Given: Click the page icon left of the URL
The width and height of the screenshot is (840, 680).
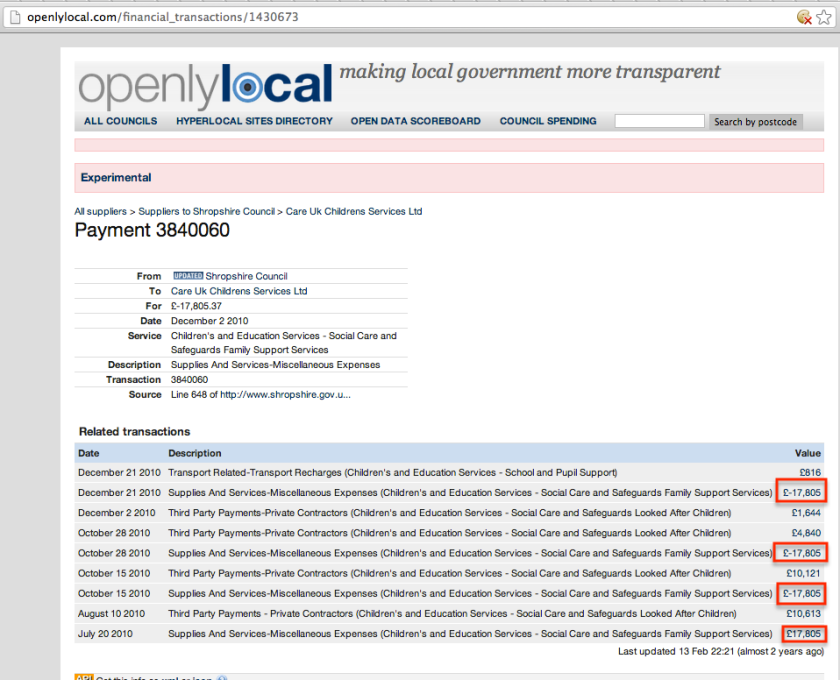Looking at the screenshot, I should coord(14,17).
